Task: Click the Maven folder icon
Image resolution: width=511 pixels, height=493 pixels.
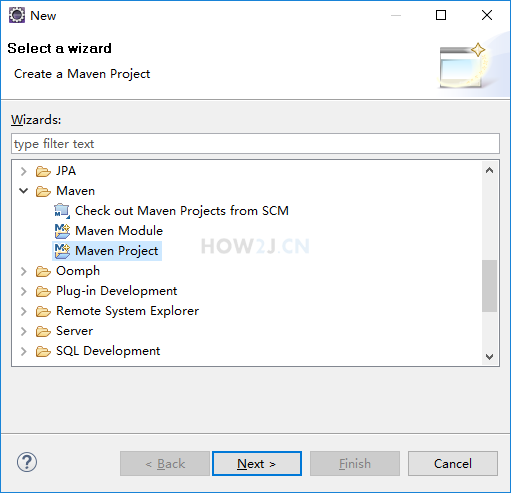Action: pos(43,191)
